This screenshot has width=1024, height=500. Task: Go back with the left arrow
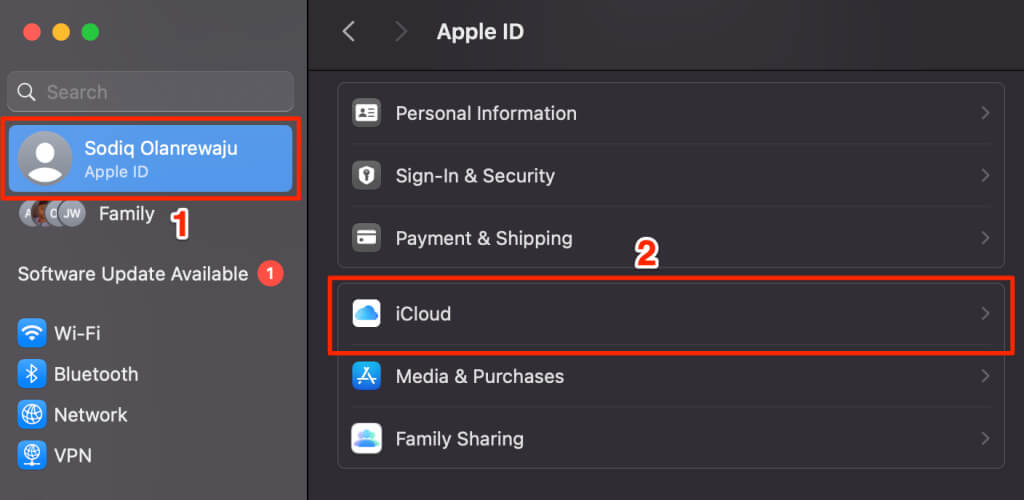click(x=349, y=31)
